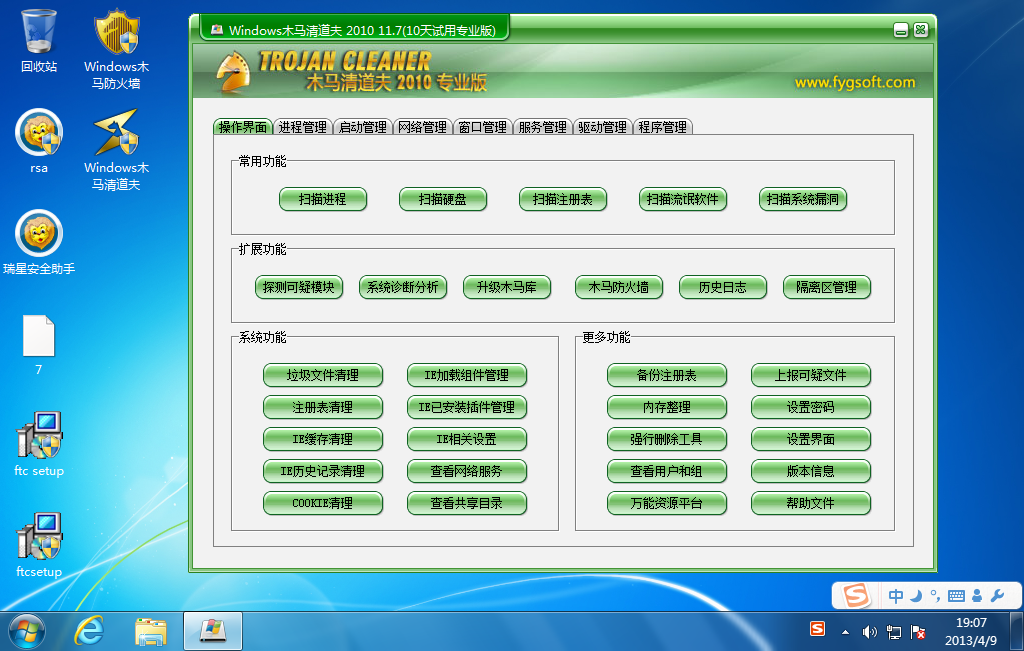Select the rsa desktop icon
The height and width of the screenshot is (651, 1024).
pos(39,141)
